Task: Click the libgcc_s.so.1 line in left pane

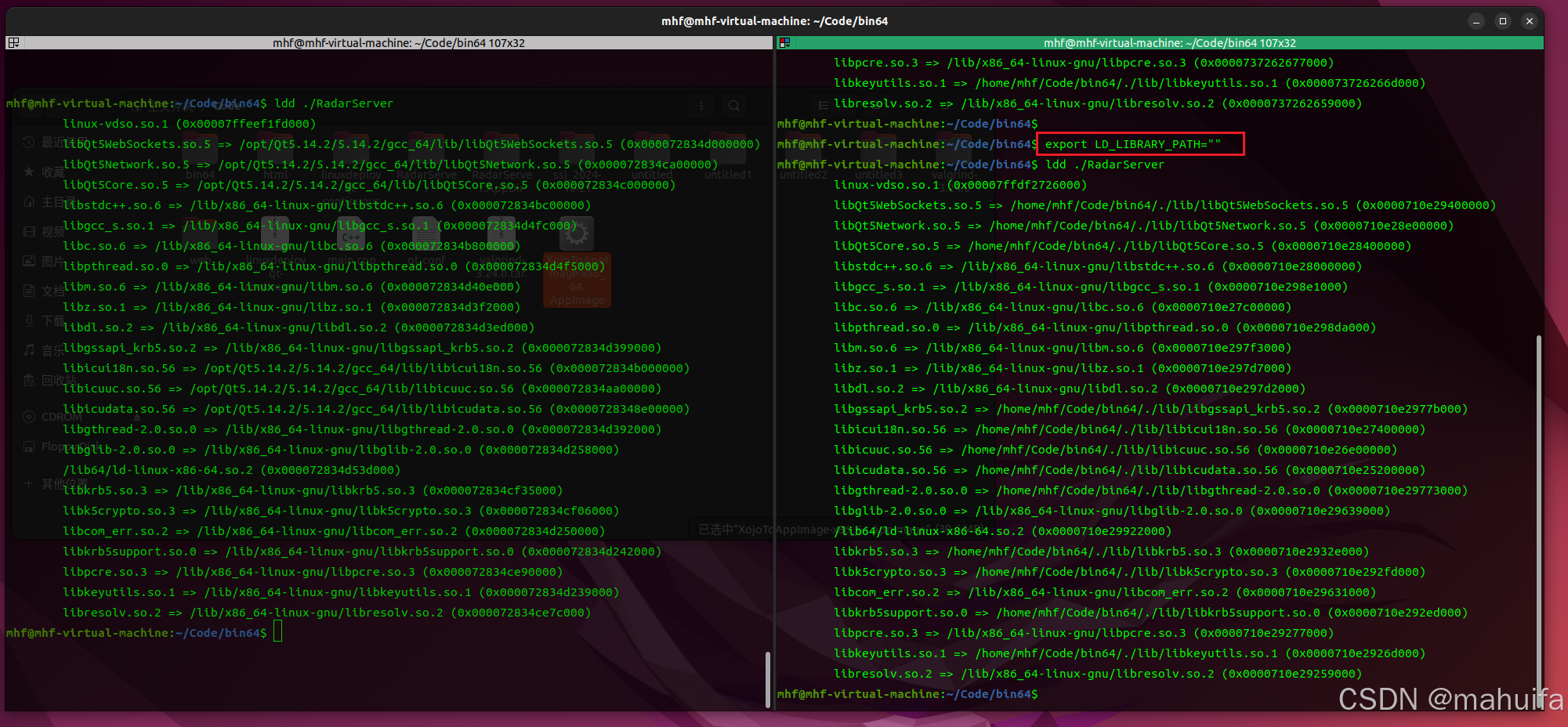Action: pyautogui.click(x=320, y=226)
